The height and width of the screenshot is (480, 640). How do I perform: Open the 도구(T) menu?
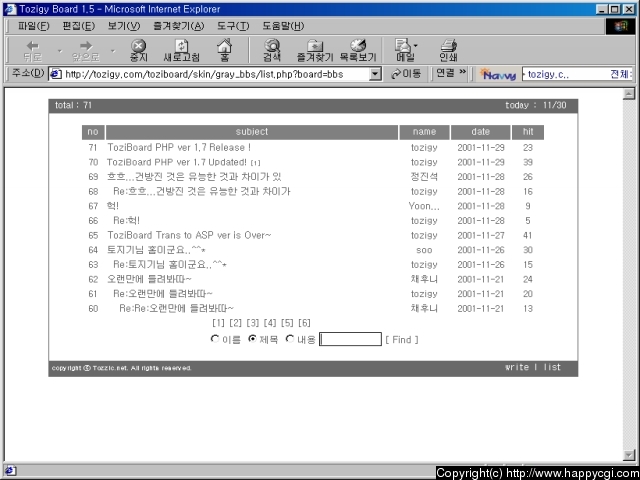click(x=233, y=26)
